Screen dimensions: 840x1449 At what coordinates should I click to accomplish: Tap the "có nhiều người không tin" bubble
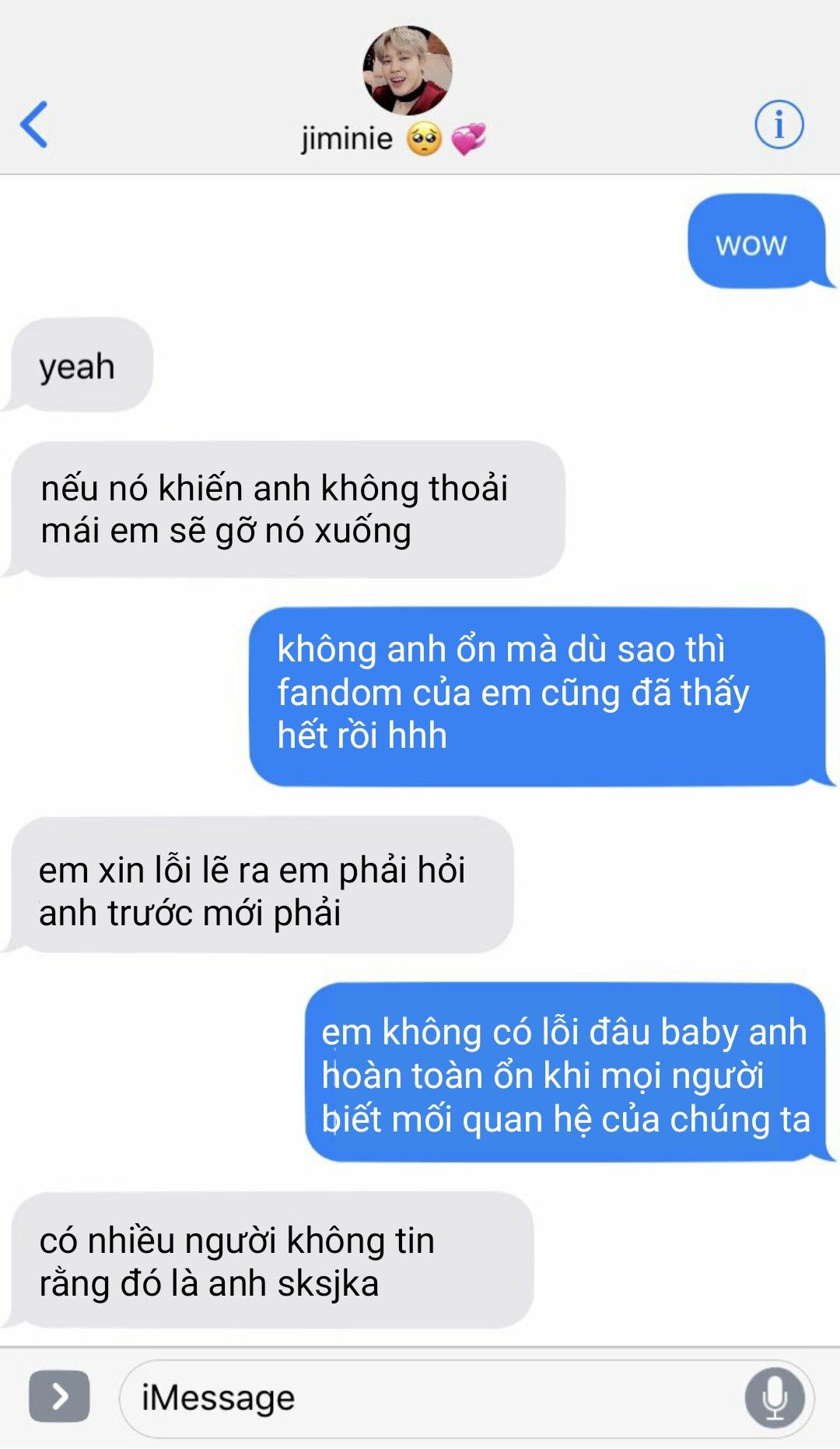pyautogui.click(x=271, y=1260)
